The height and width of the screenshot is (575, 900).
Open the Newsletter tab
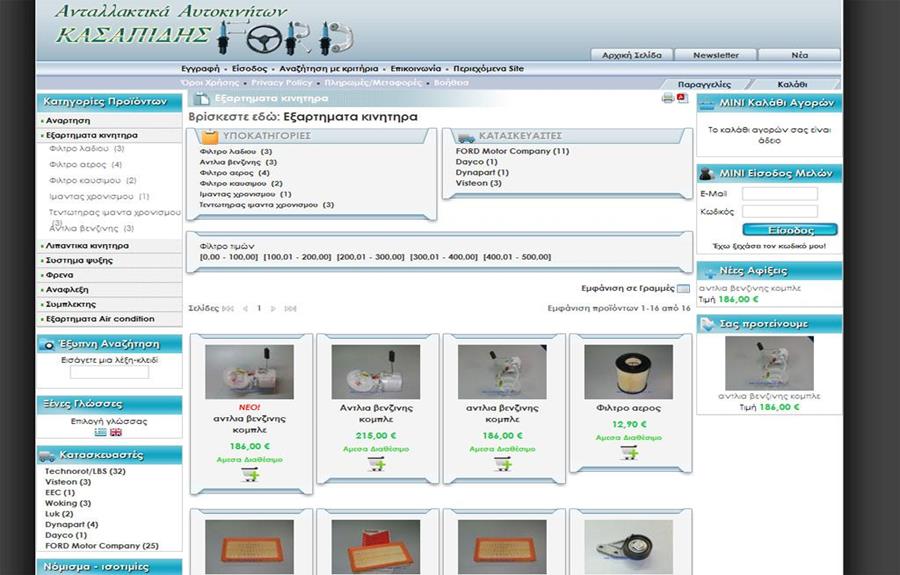point(716,55)
